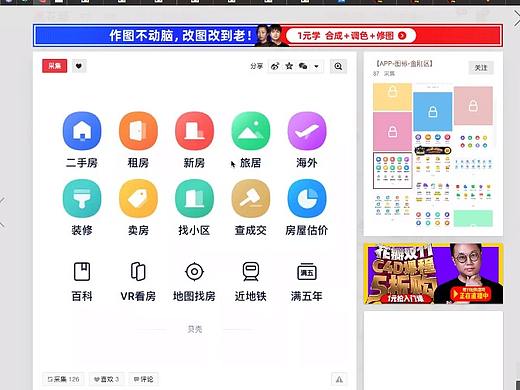This screenshot has height=390, width=520.
Task: Share to Weibo via the share bar icon
Action: (275, 66)
